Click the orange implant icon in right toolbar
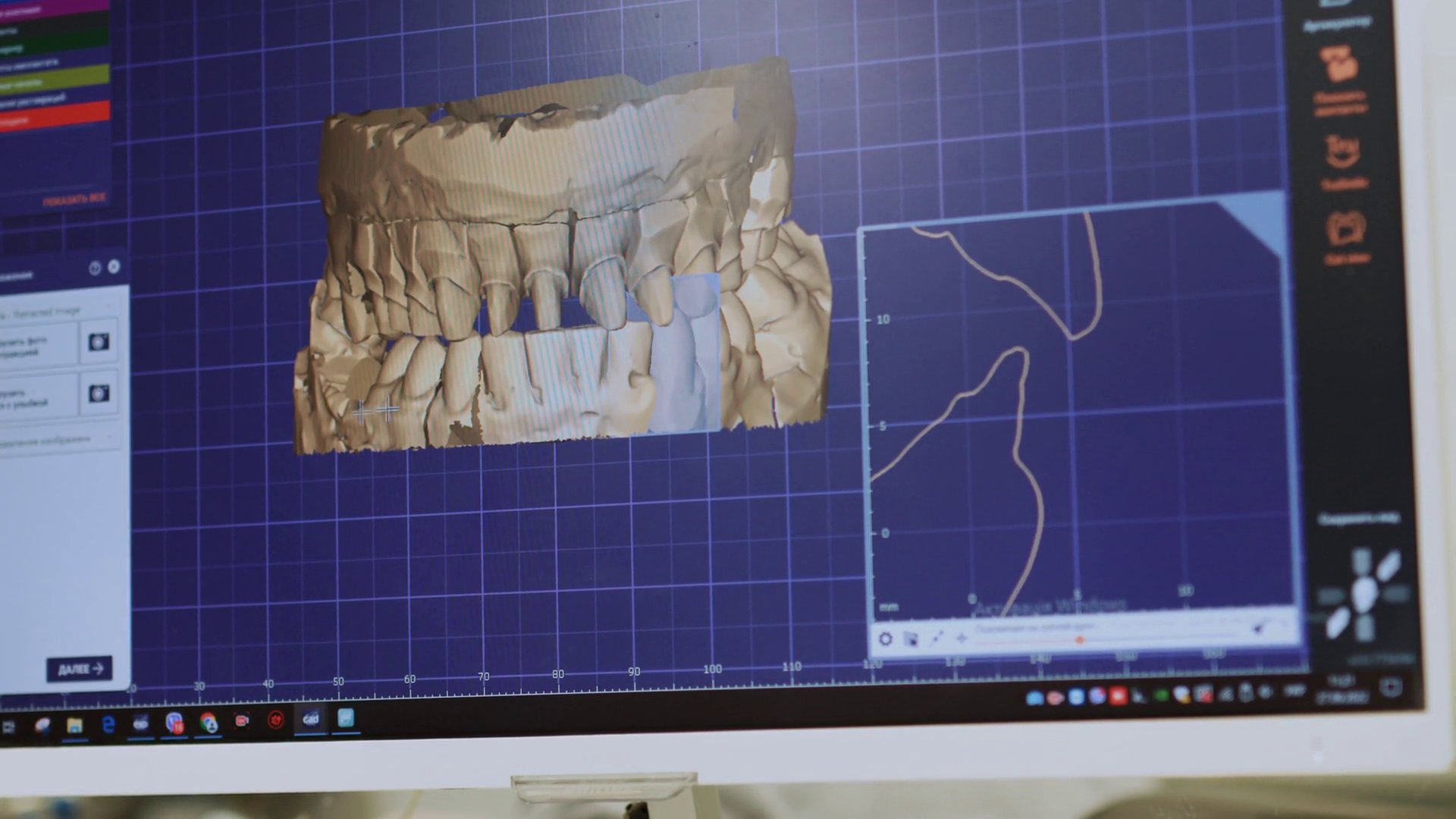Image resolution: width=1456 pixels, height=819 pixels. click(1339, 65)
